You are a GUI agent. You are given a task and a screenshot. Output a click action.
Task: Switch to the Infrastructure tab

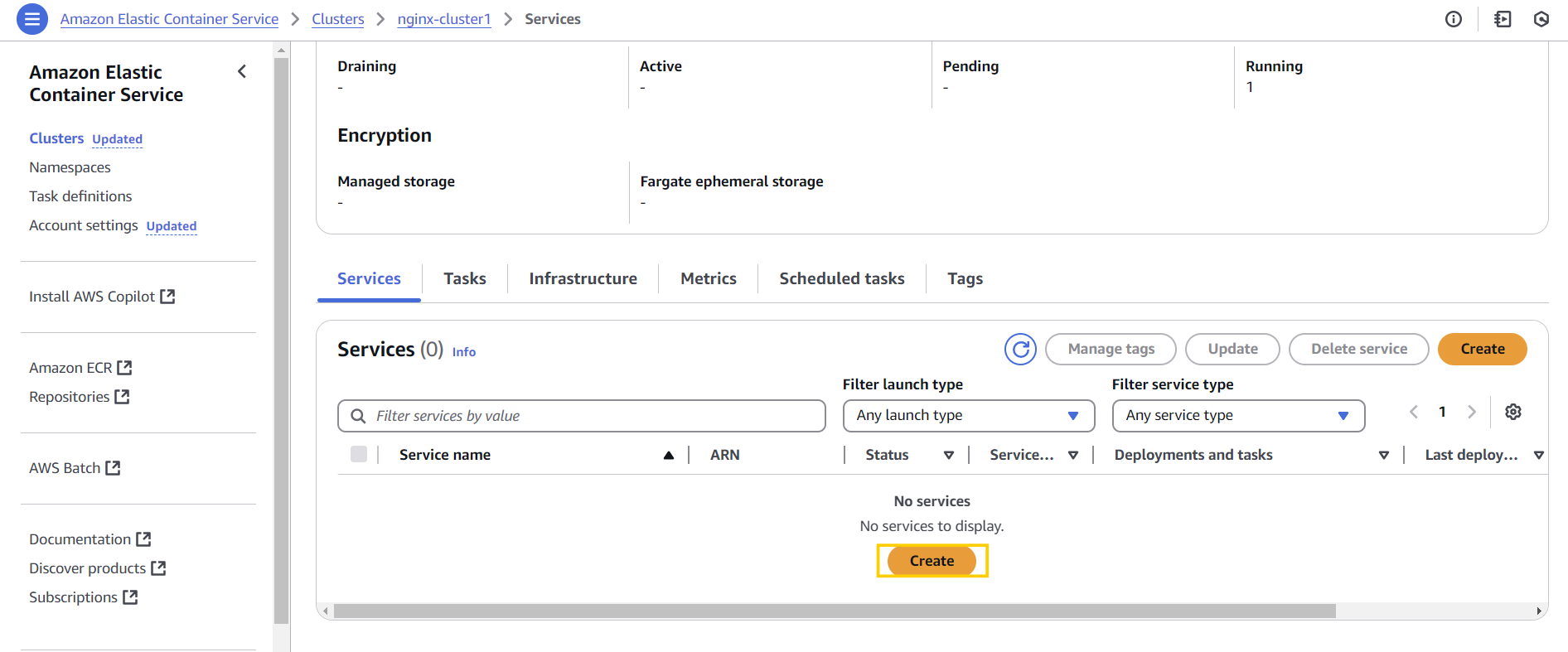coord(583,279)
